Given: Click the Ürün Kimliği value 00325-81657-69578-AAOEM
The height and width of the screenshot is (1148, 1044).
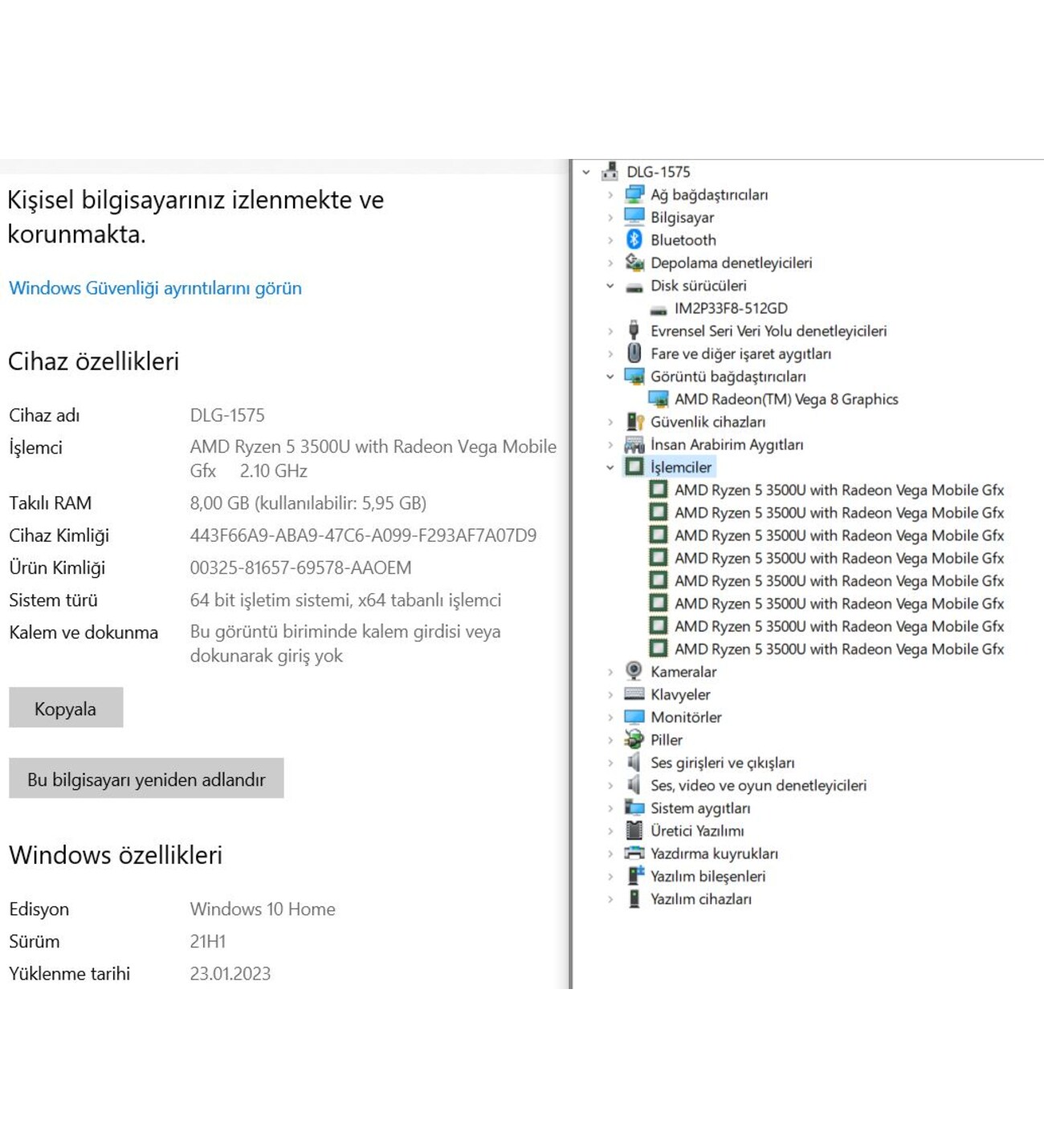Looking at the screenshot, I should 300,568.
